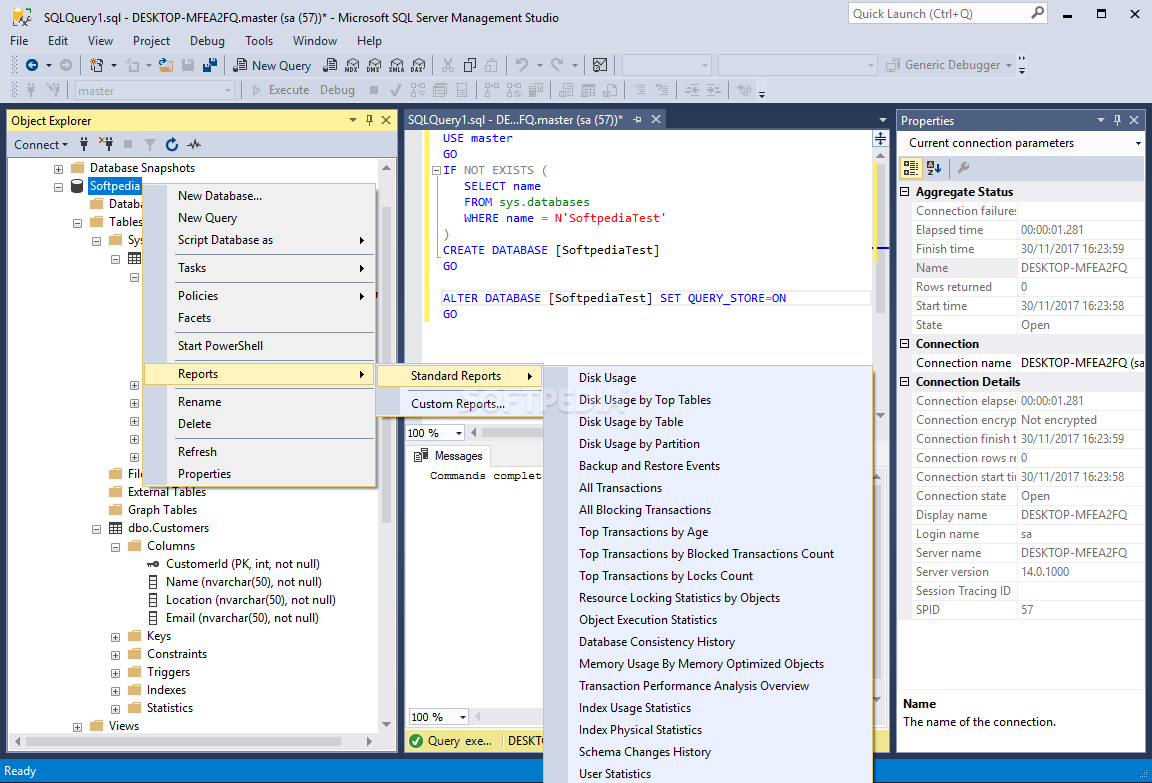Select Disk Usage by Top Tables report

[645, 400]
